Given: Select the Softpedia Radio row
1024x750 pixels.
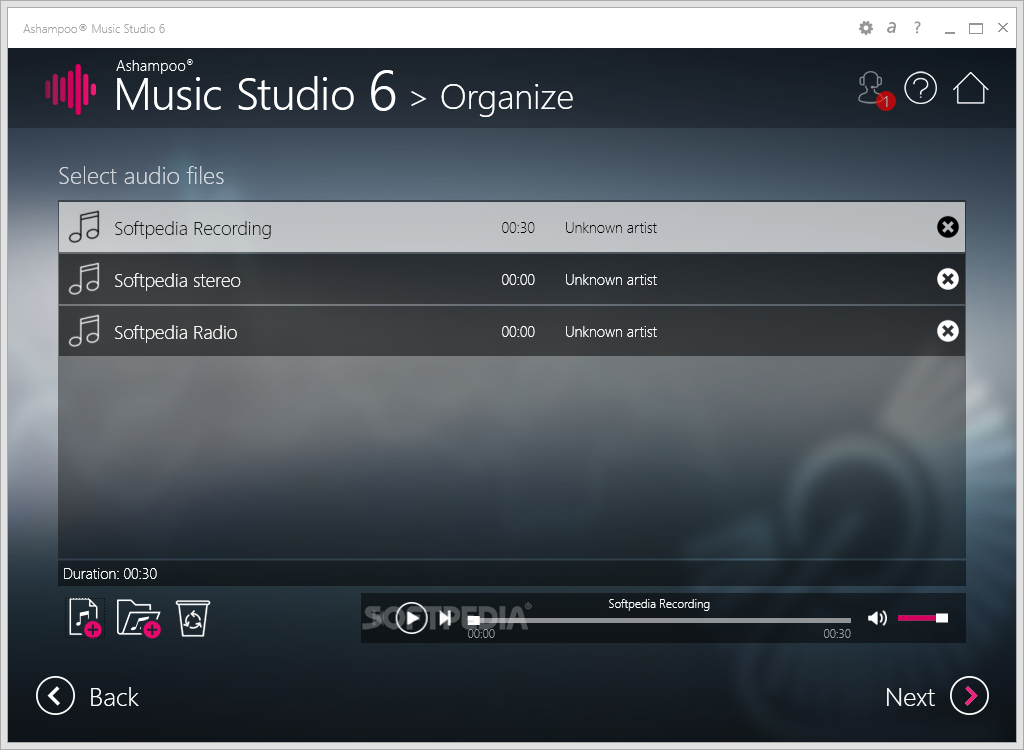Looking at the screenshot, I should (512, 331).
